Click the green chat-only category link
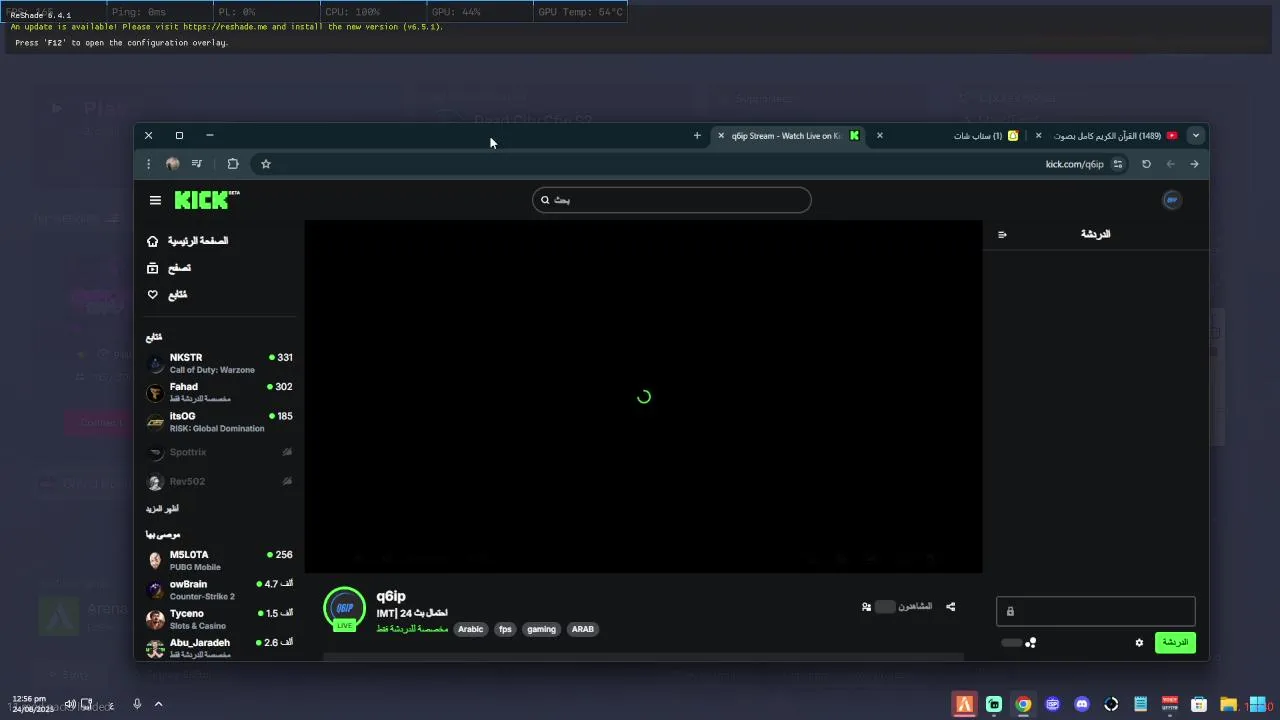1280x720 pixels. click(412, 629)
